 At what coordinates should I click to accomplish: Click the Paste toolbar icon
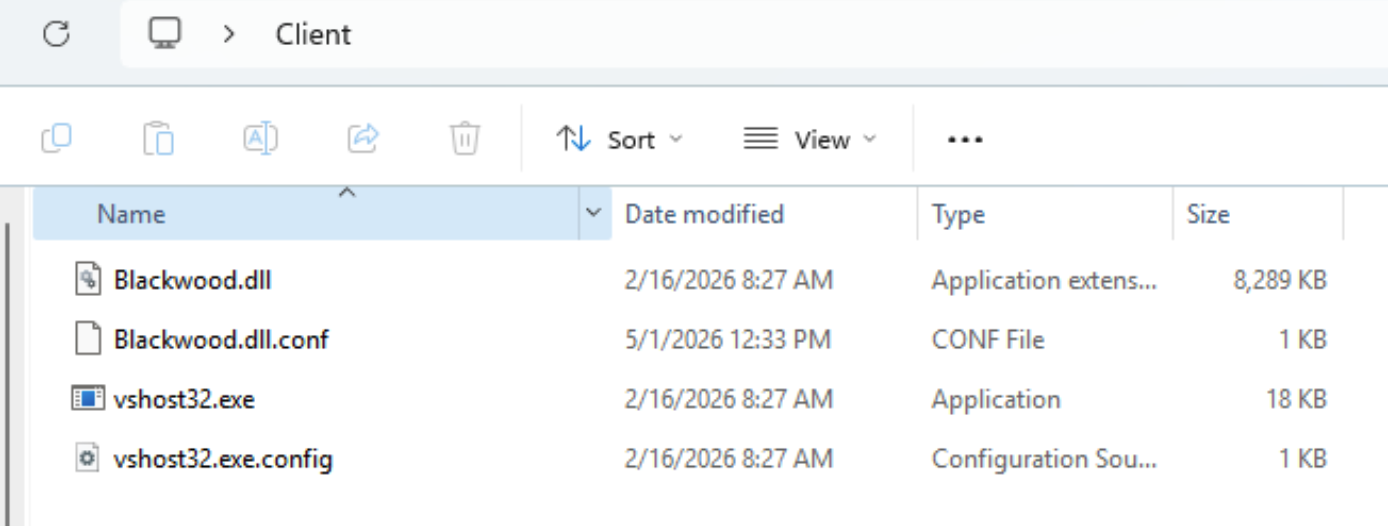[x=158, y=138]
